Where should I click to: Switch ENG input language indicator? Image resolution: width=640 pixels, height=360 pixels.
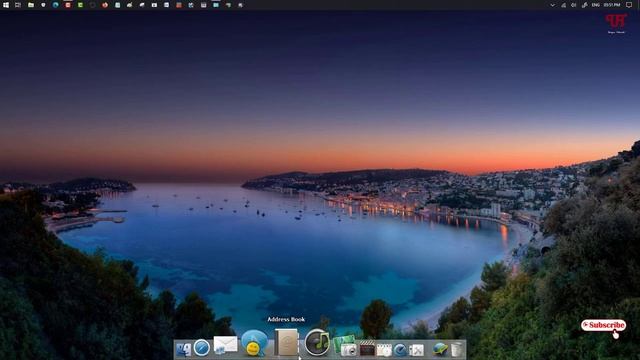click(x=596, y=5)
